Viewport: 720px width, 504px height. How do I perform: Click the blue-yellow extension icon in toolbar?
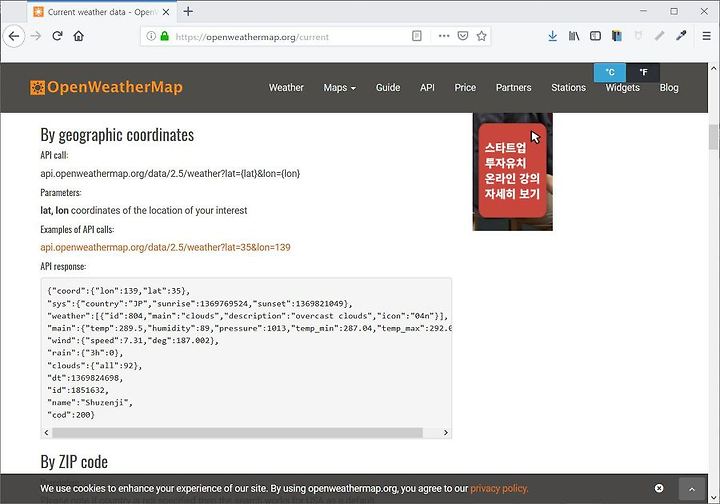click(617, 36)
